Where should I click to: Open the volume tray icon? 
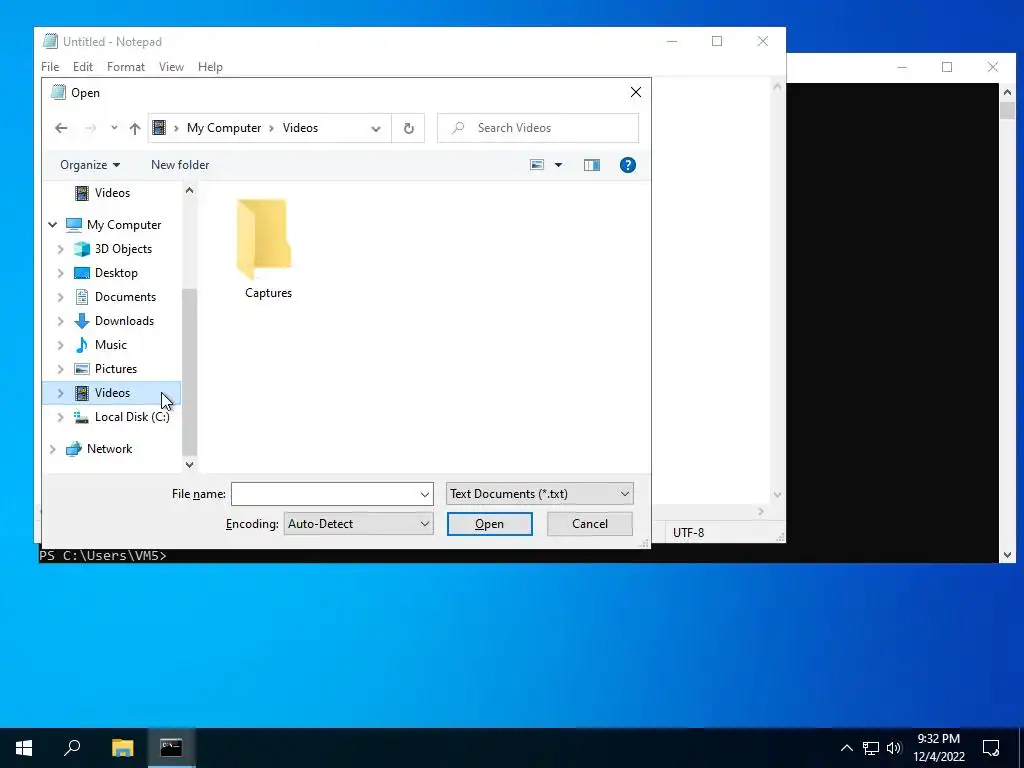coord(894,748)
